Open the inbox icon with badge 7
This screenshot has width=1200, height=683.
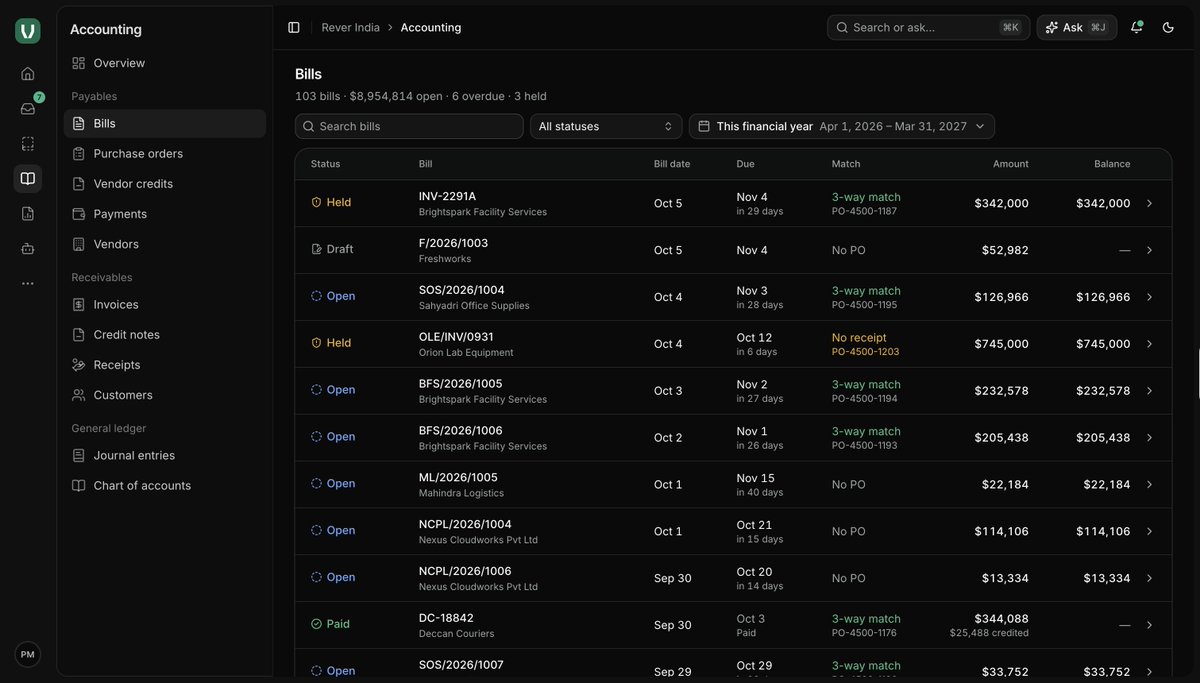(28, 108)
